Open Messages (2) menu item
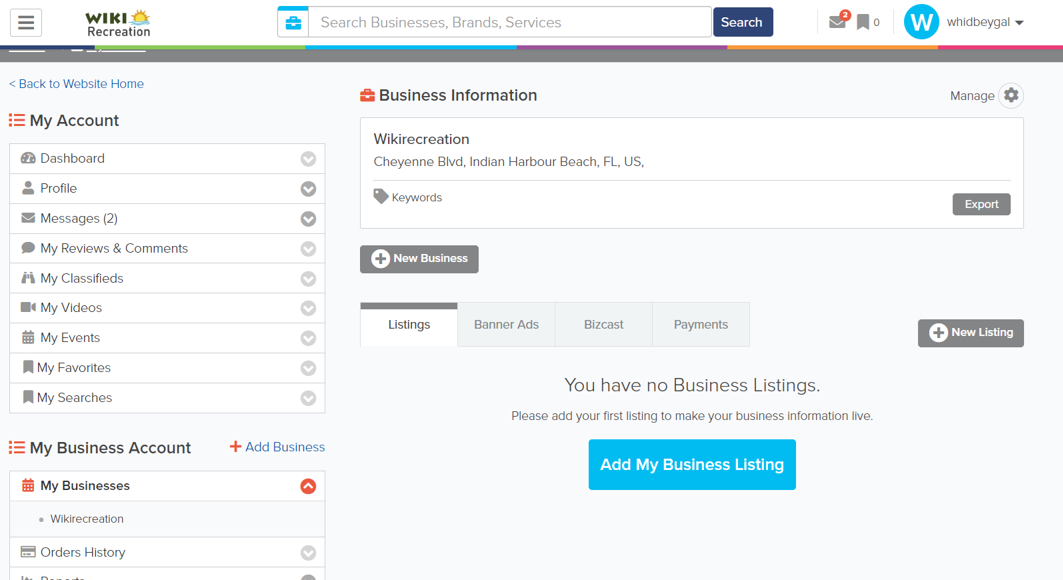Viewport: 1063px width, 580px height. [167, 218]
